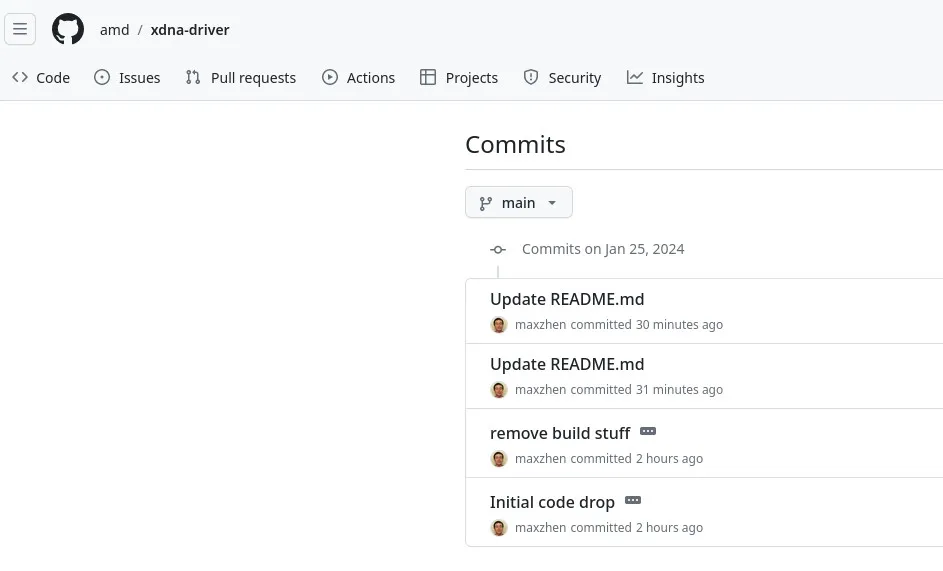Image resolution: width=943 pixels, height=571 pixels.
Task: Switch to the Projects tab
Action: click(x=459, y=78)
